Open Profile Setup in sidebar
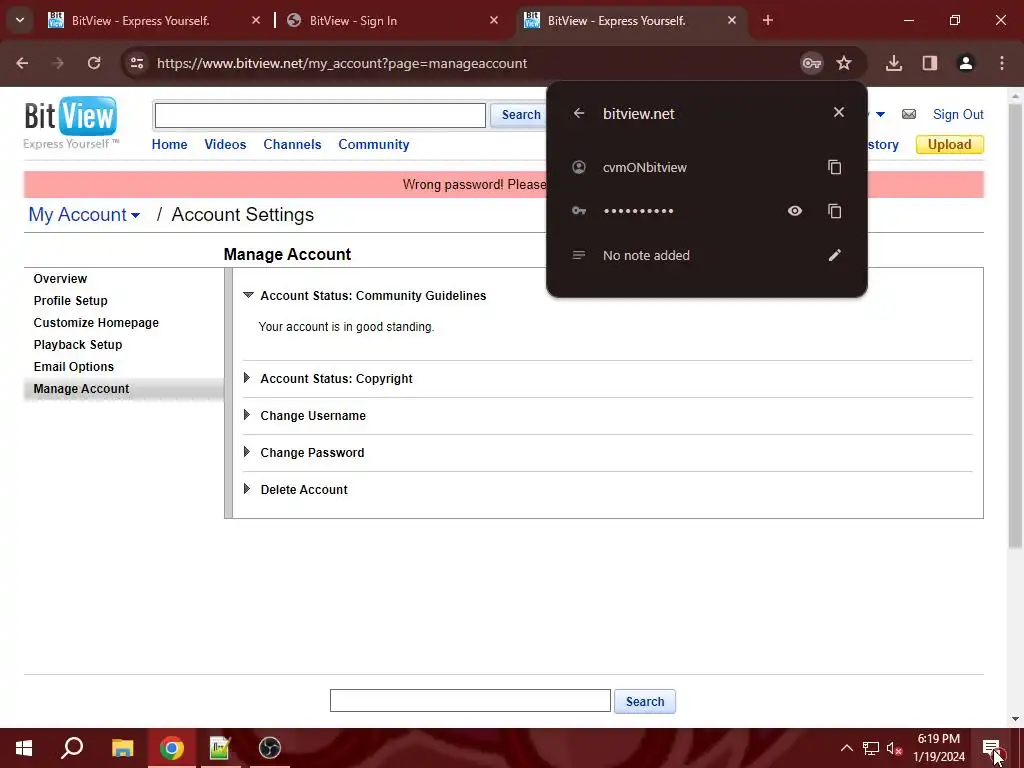1024x768 pixels. tap(71, 301)
